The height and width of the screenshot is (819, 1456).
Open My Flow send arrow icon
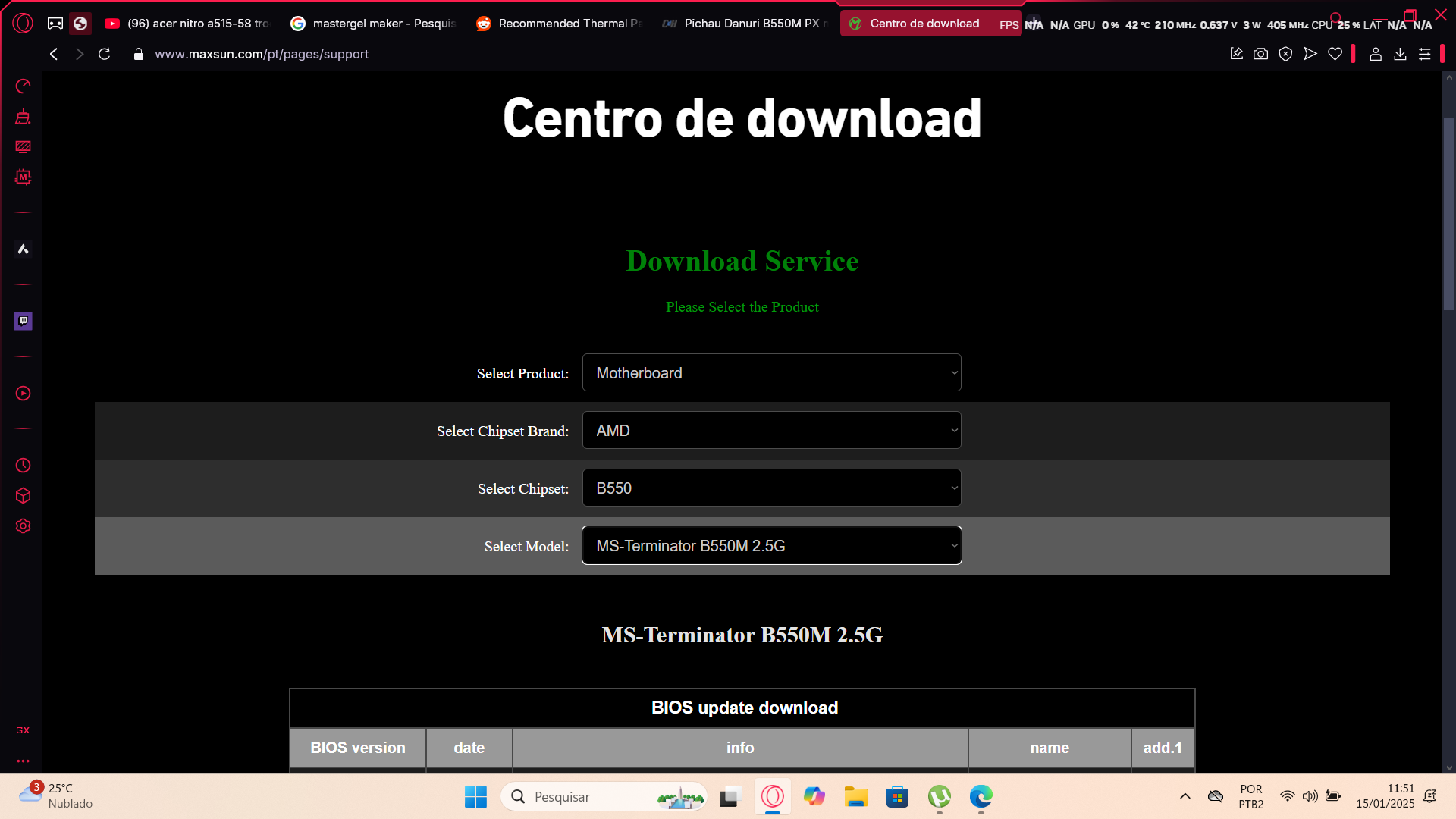coord(1310,54)
